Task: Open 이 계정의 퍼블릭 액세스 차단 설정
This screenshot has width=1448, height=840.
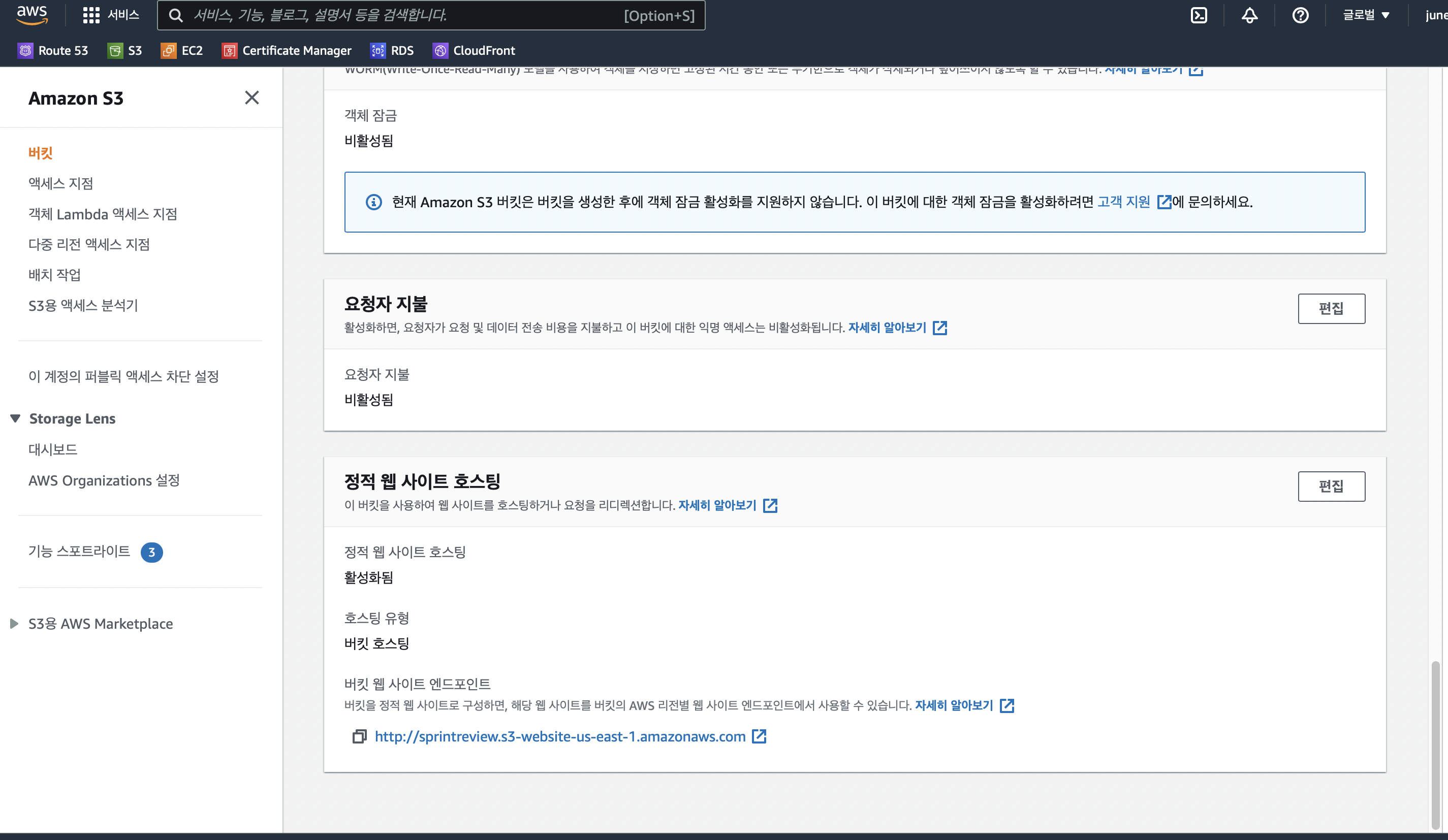Action: [x=123, y=376]
